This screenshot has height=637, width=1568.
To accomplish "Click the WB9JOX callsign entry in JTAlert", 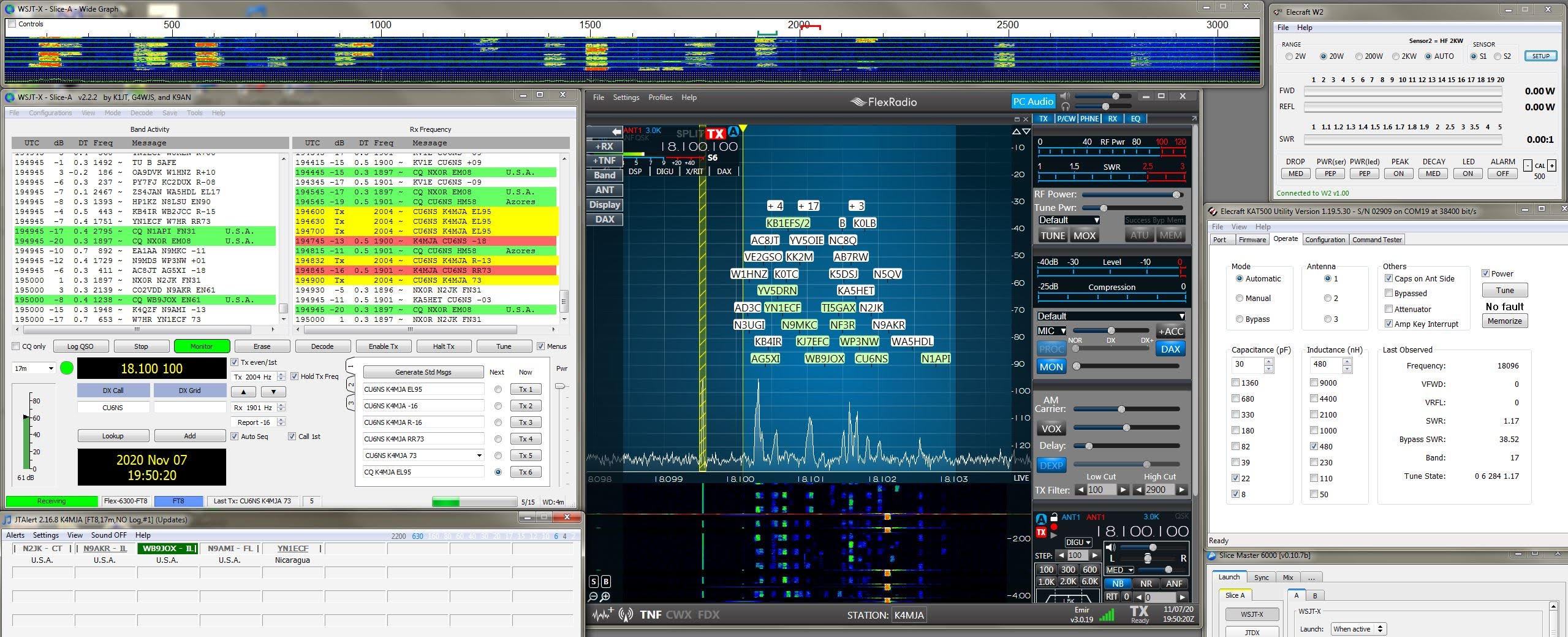I will point(167,549).
